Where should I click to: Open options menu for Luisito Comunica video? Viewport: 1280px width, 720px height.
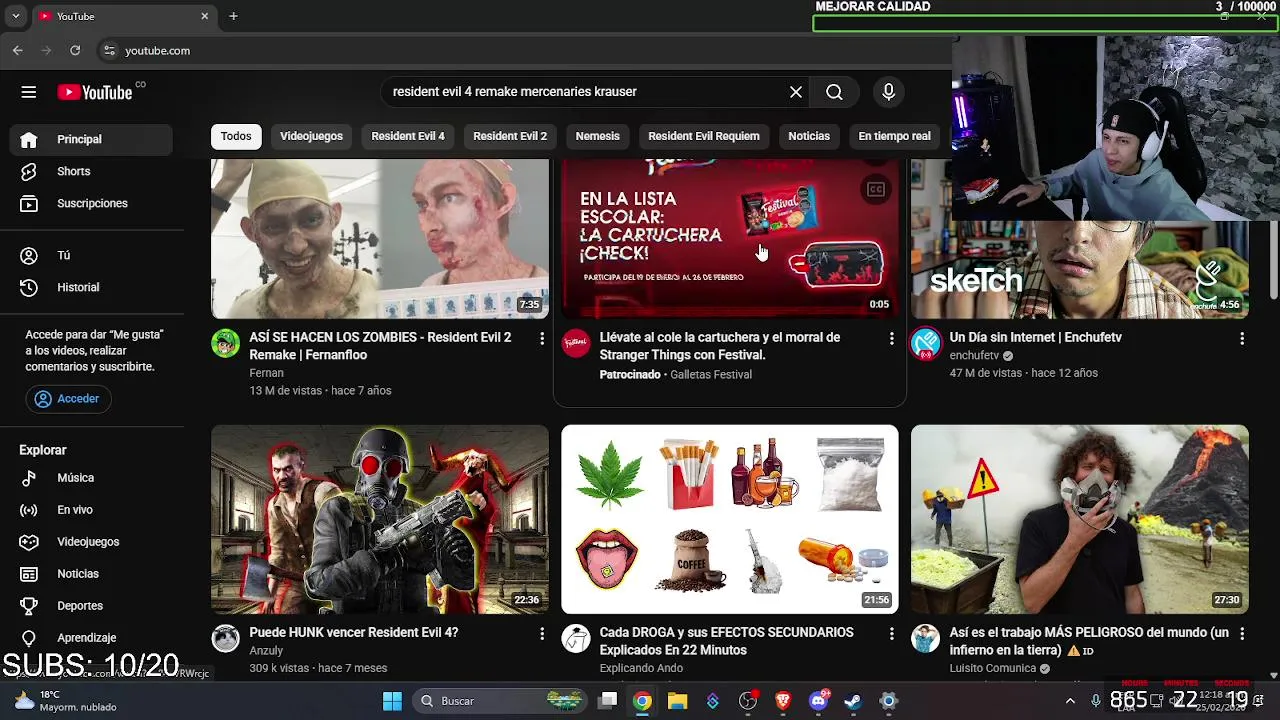coord(1242,634)
